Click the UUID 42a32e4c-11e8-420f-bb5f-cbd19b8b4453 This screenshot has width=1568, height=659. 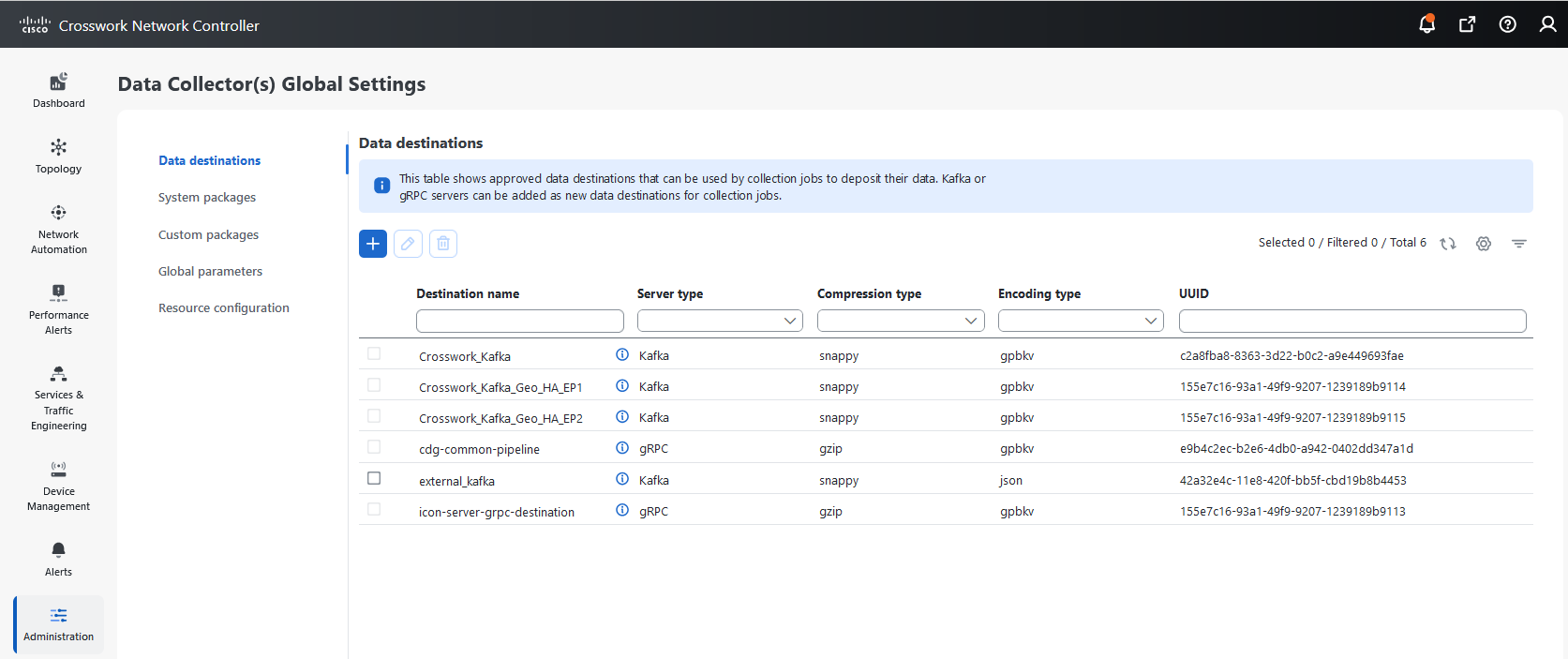1293,480
